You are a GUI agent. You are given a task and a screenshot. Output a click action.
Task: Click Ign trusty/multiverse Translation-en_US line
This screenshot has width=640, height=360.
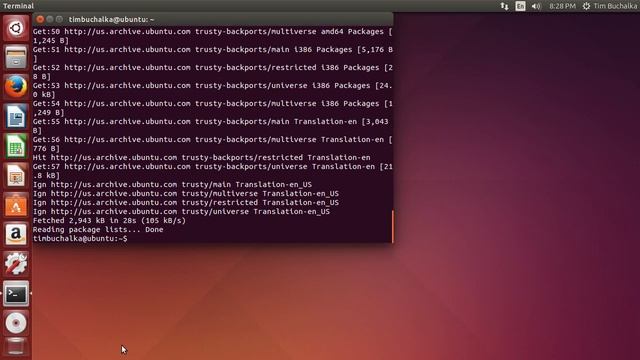pos(186,193)
